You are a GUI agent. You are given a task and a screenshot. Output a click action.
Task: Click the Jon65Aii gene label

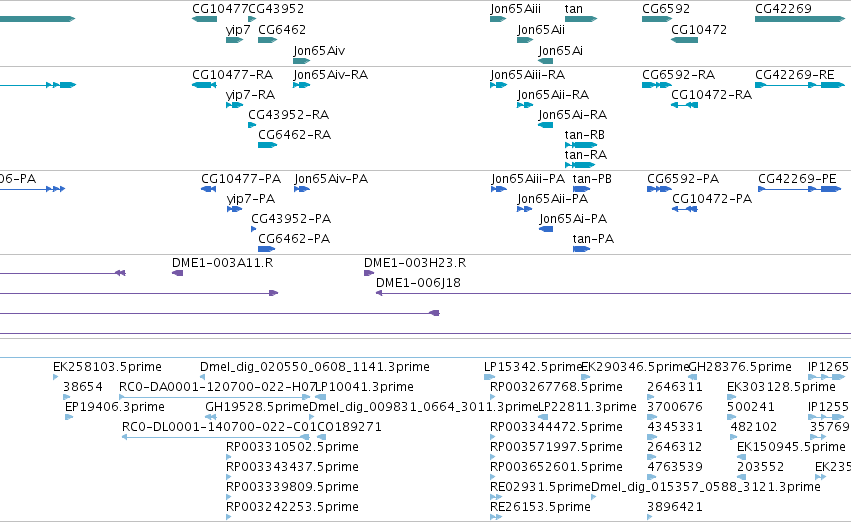541,29
